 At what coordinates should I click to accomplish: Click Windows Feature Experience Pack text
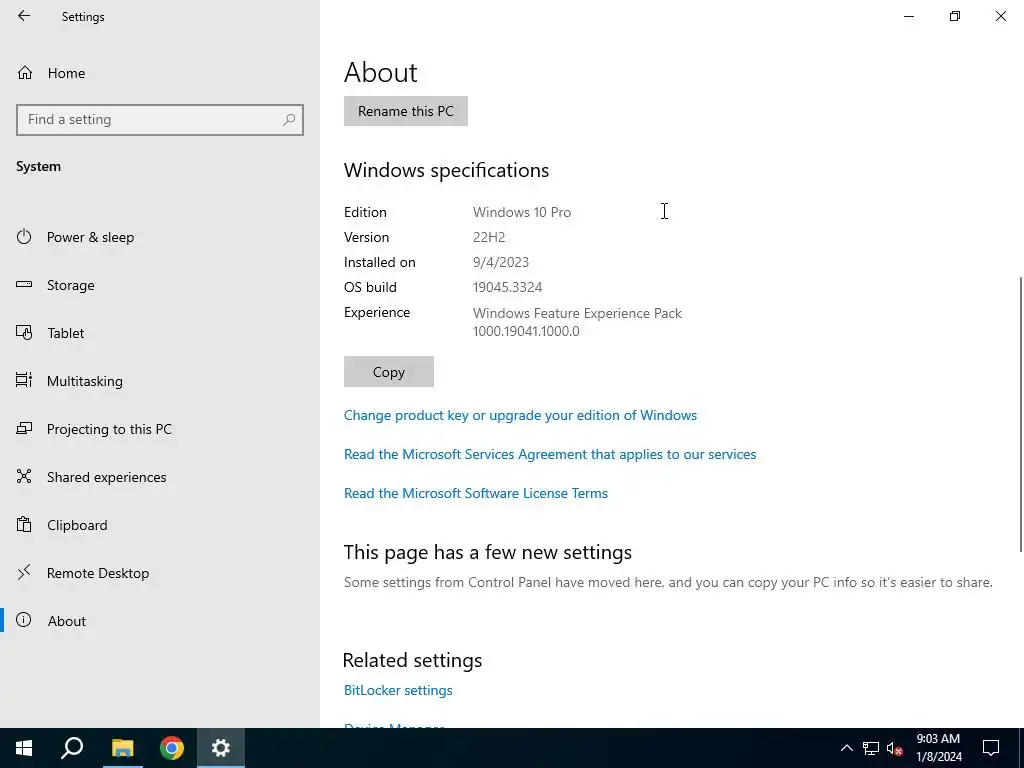[577, 313]
